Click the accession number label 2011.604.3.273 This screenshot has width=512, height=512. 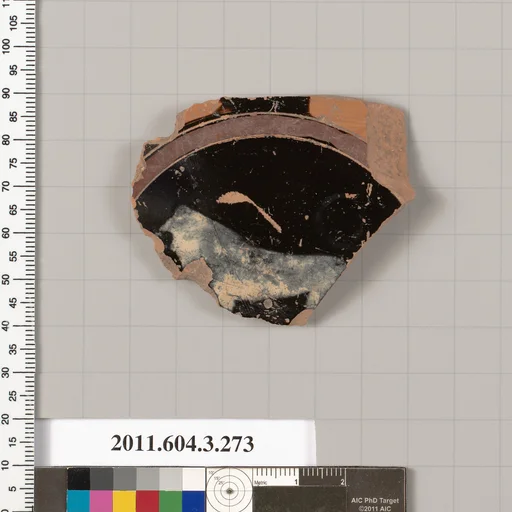[182, 444]
